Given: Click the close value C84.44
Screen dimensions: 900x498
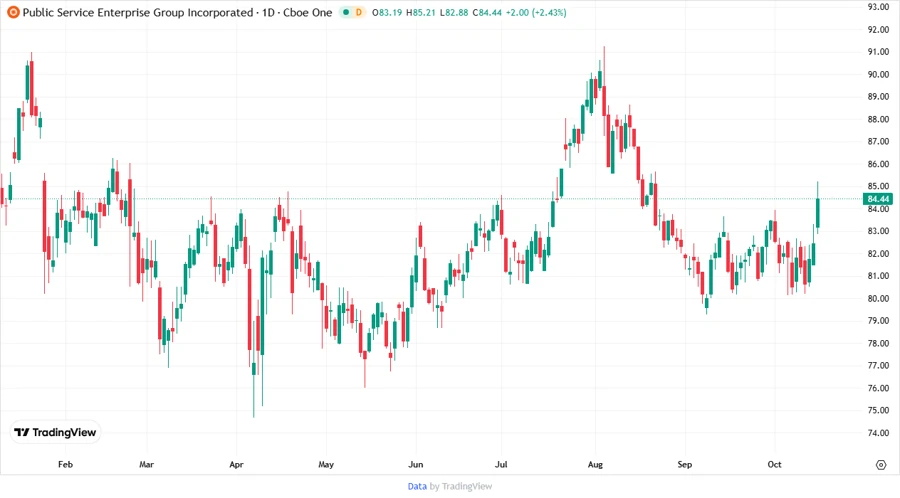Looking at the screenshot, I should pos(487,12).
